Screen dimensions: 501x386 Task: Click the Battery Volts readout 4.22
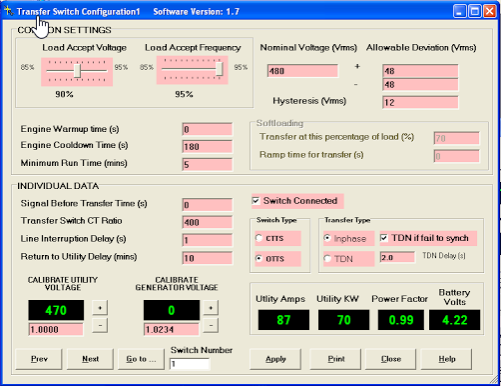click(x=455, y=320)
